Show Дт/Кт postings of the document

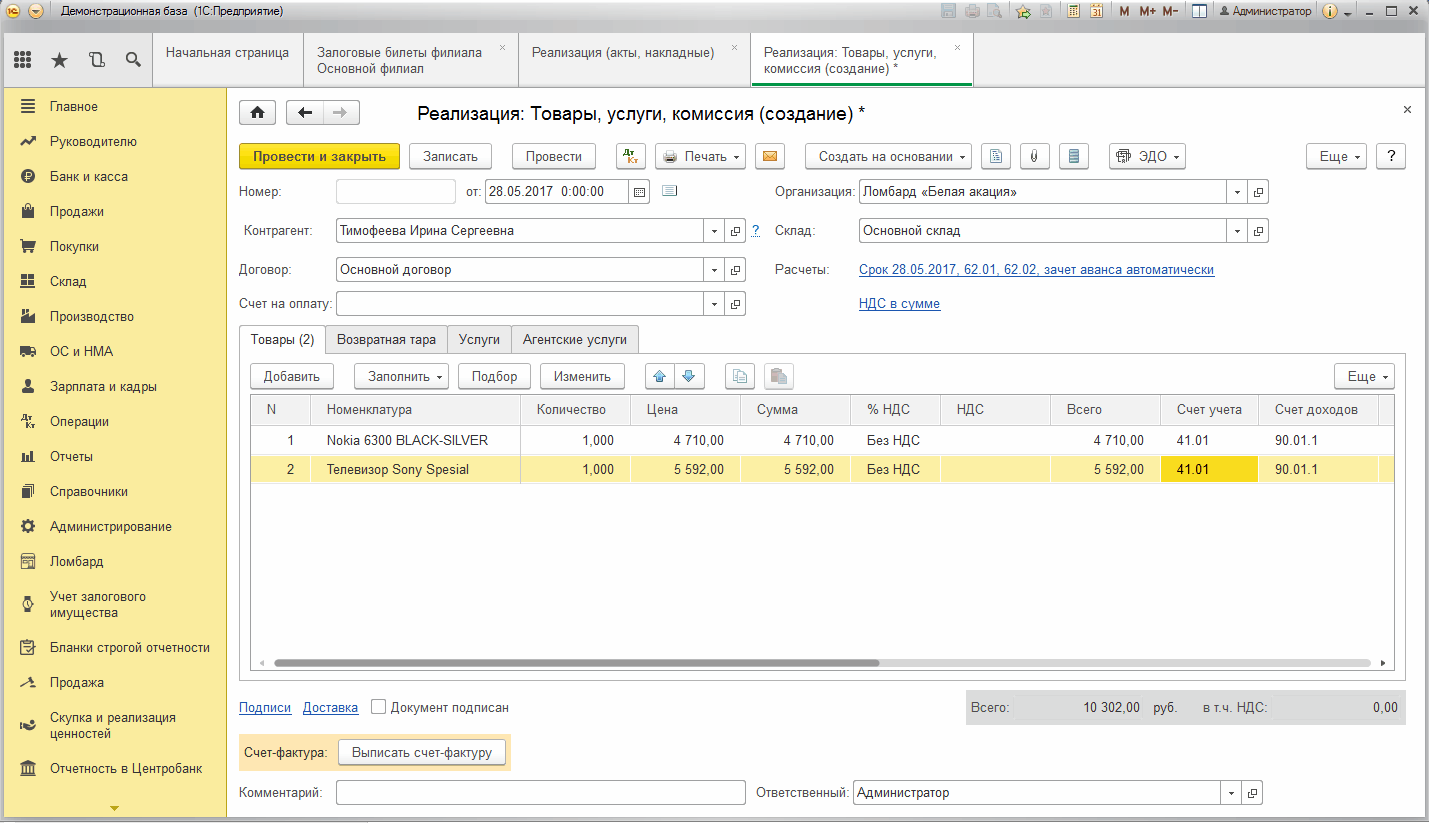(630, 156)
